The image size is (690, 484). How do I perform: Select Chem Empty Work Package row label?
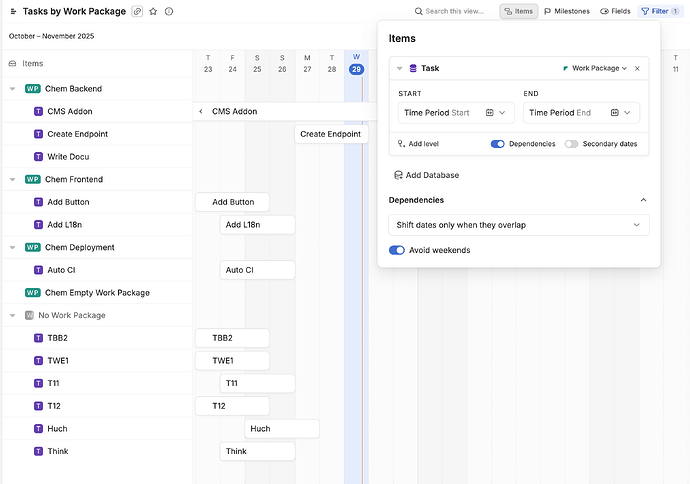point(97,293)
